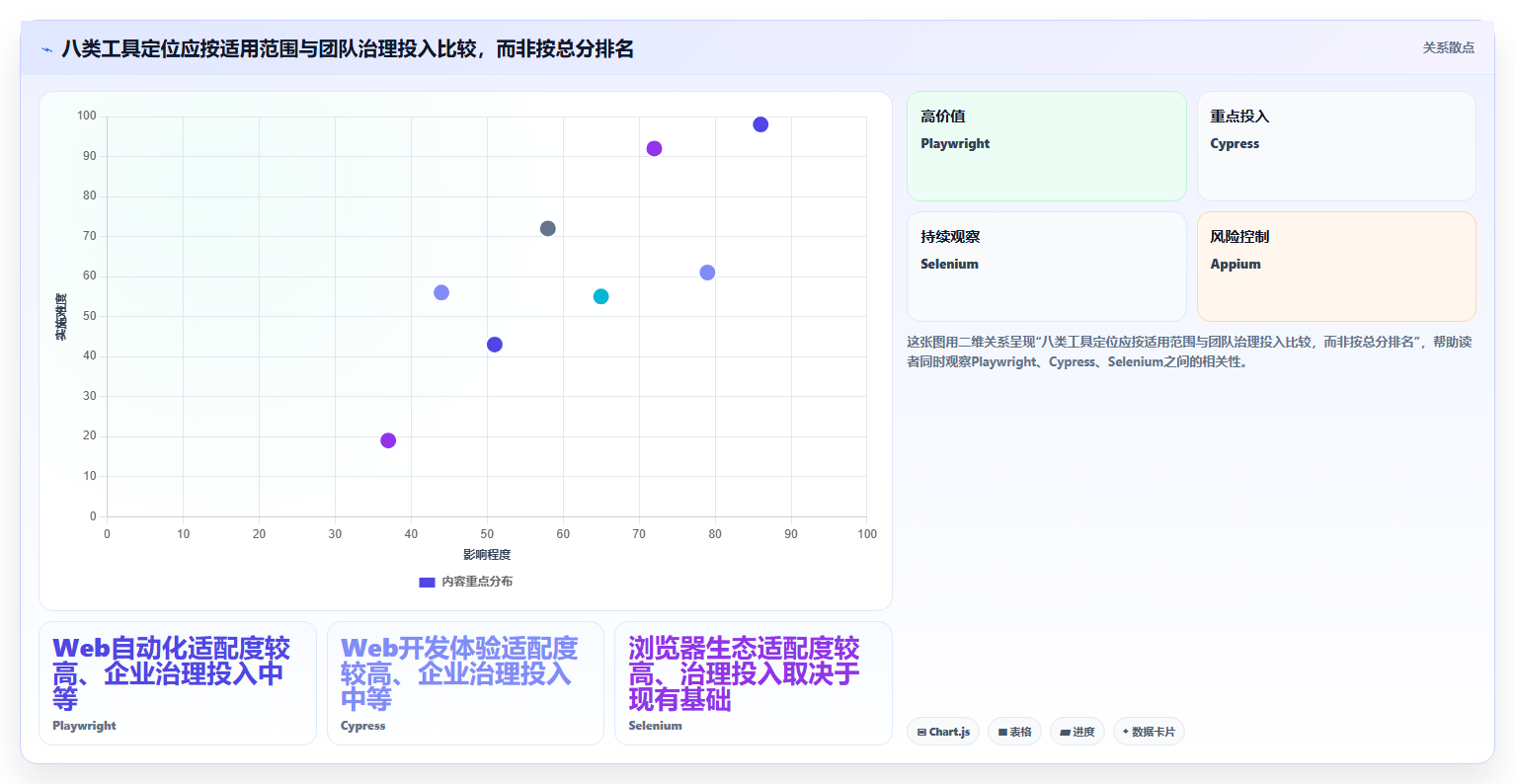Open the 高价值 Playwright card

[1046, 146]
